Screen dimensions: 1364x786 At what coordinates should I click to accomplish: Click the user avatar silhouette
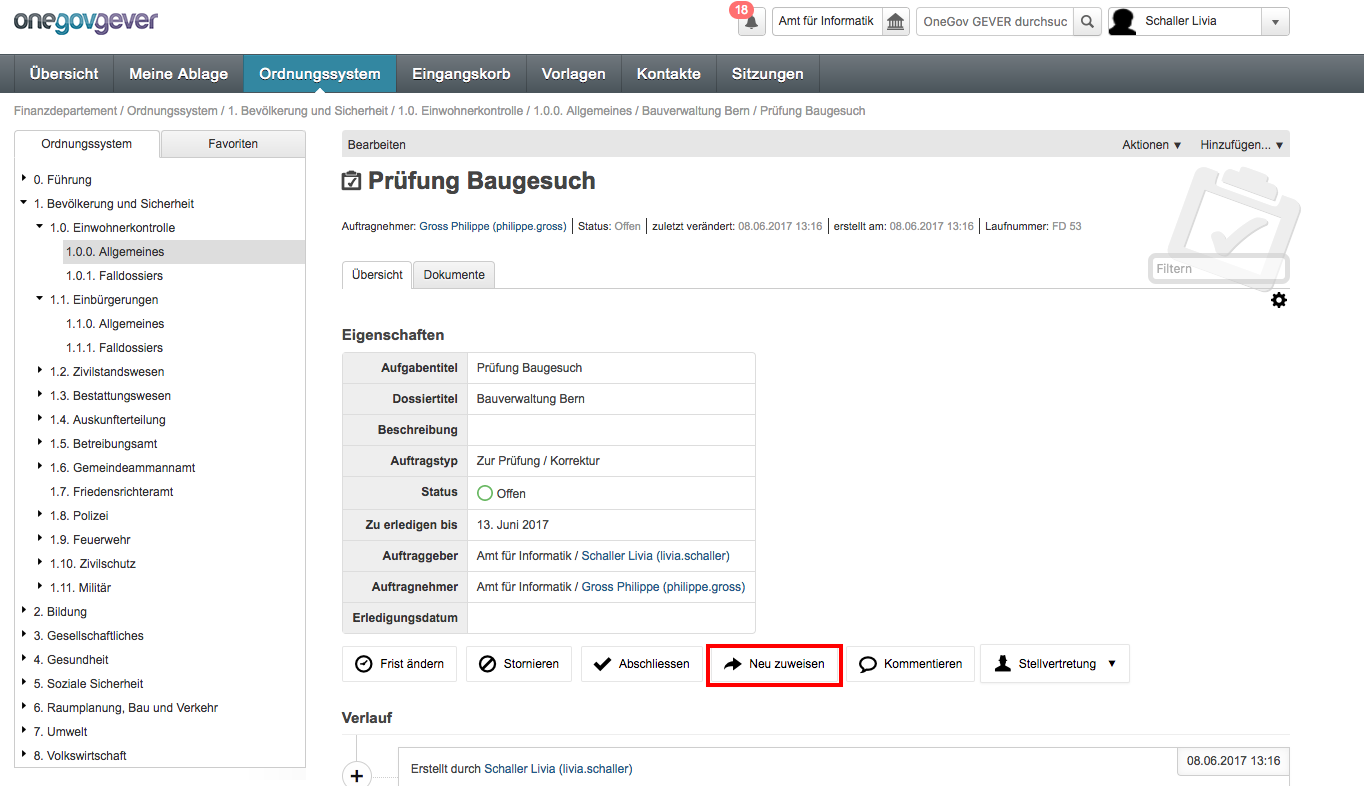pyautogui.click(x=1124, y=21)
